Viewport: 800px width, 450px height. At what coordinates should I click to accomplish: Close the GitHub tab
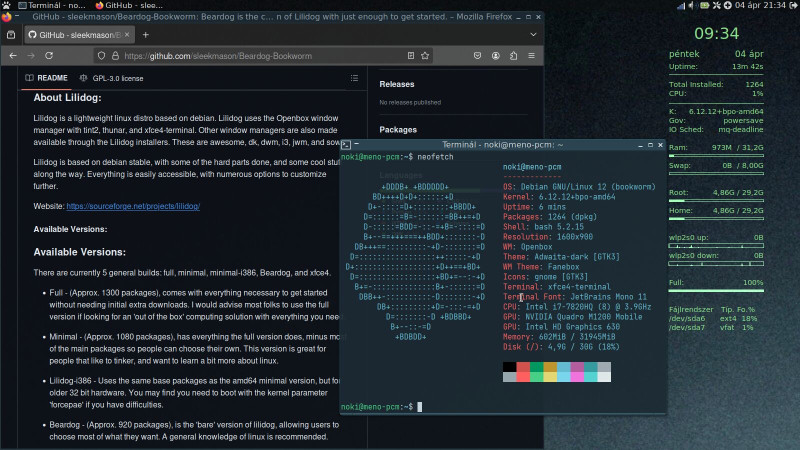[127, 35]
